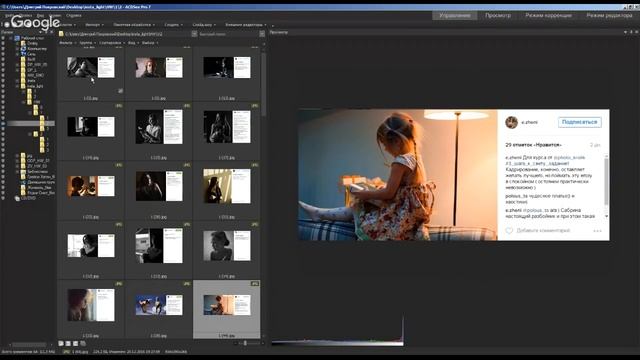Screen dimensions: 640x360
Task: Select Сеть in folder tree
Action: [31, 54]
